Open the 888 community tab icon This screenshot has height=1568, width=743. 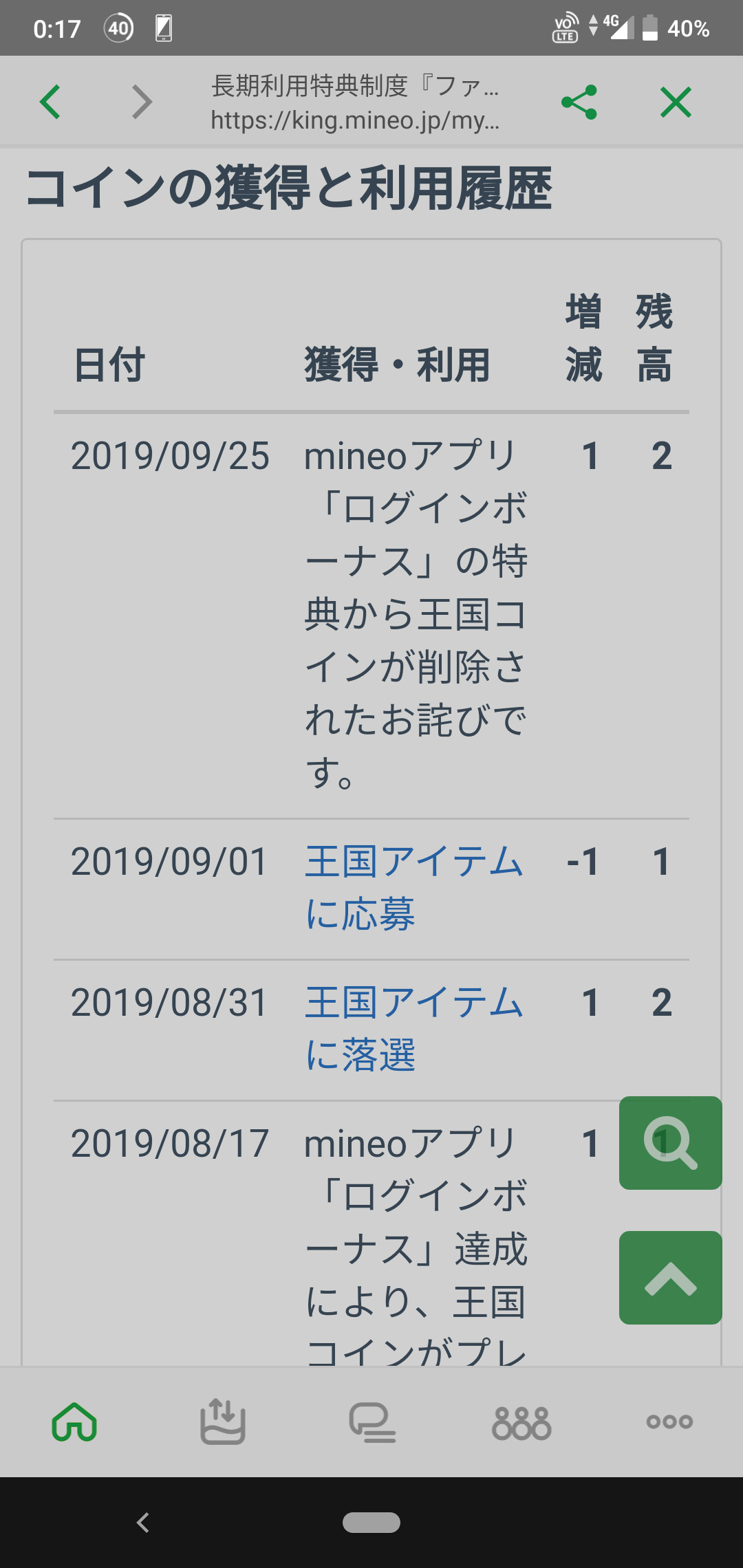click(x=521, y=1422)
